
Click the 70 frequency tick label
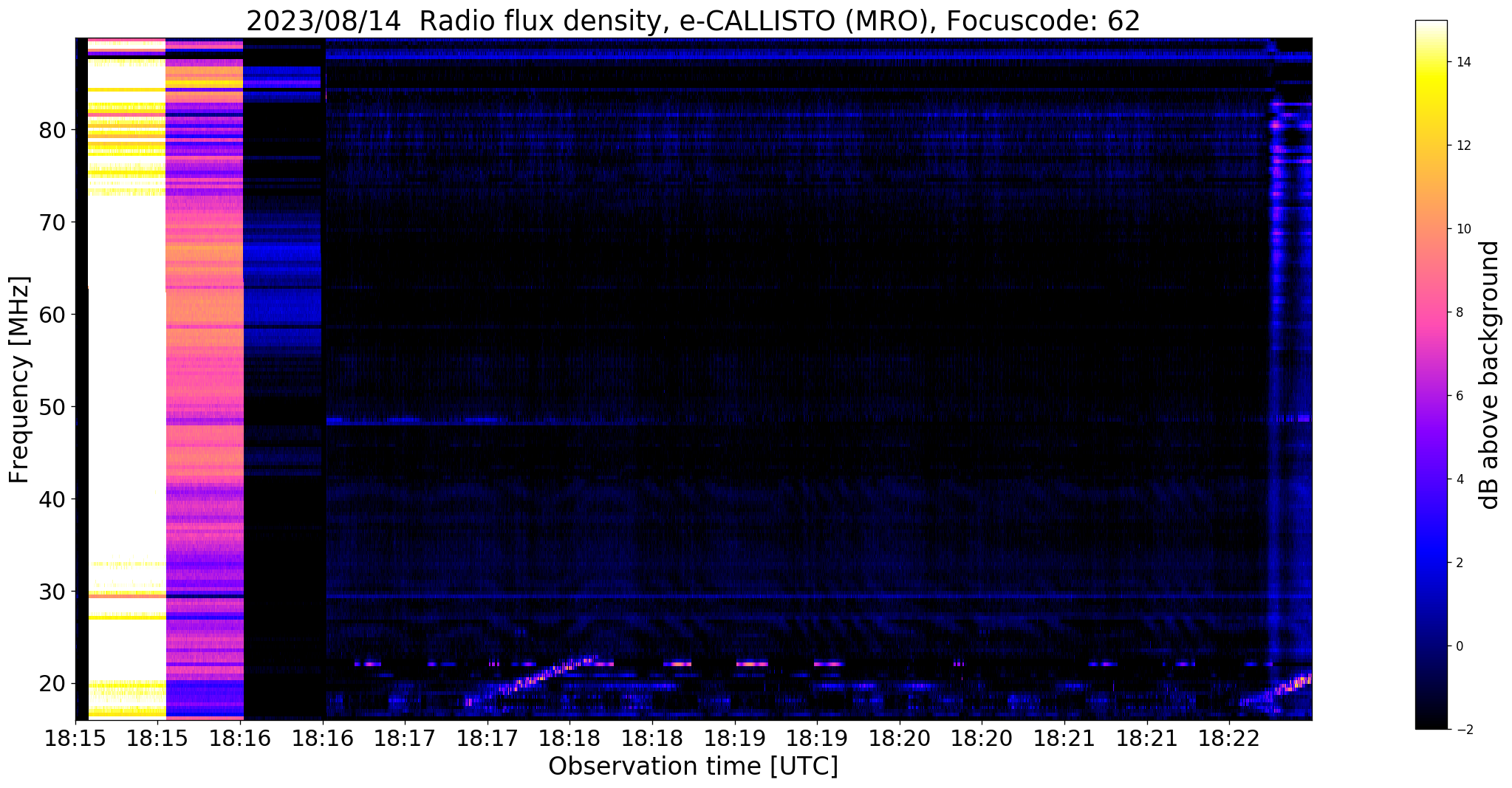[52, 222]
